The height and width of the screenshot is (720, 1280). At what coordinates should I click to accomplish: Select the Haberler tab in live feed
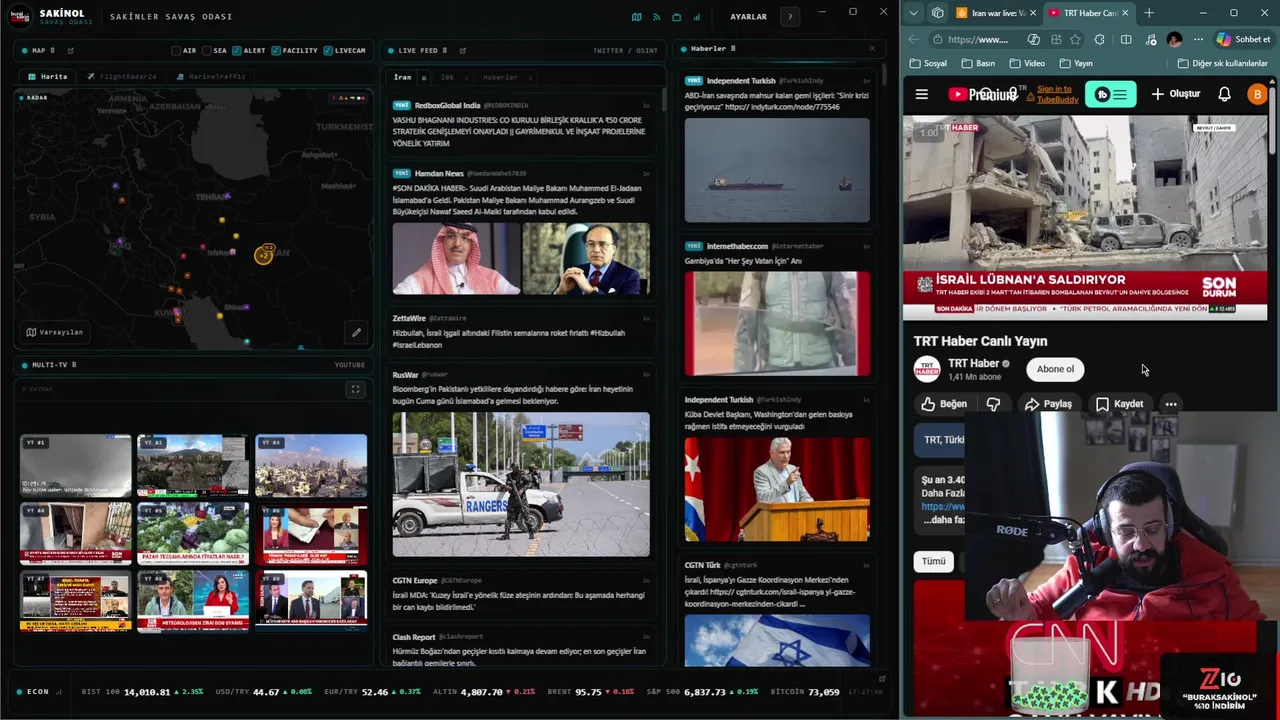(x=500, y=77)
